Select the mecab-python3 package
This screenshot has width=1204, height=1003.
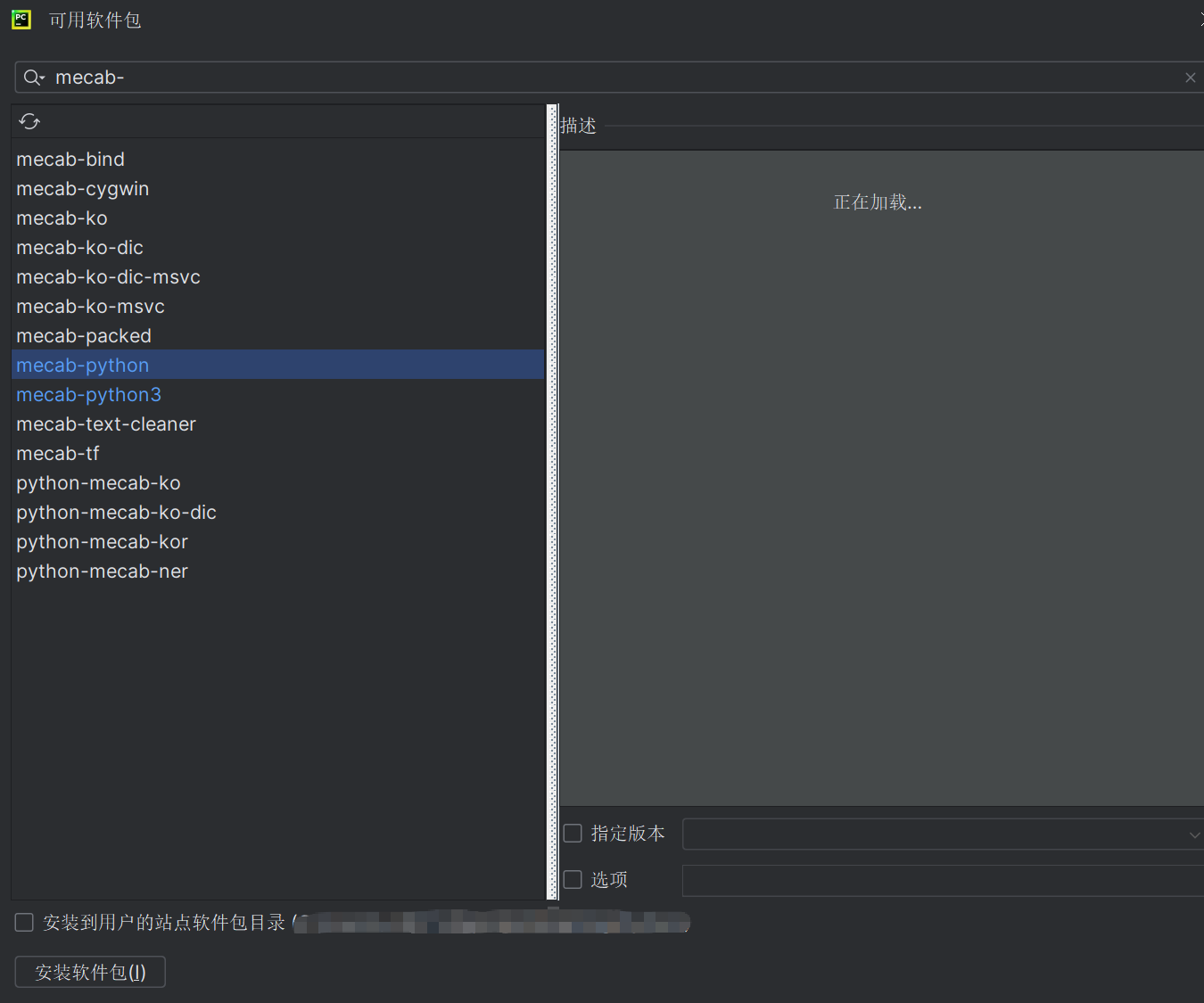pyautogui.click(x=88, y=394)
